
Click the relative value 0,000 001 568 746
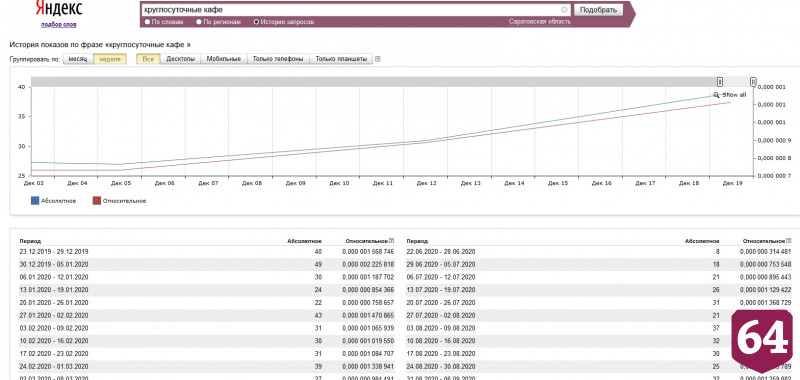click(x=368, y=251)
